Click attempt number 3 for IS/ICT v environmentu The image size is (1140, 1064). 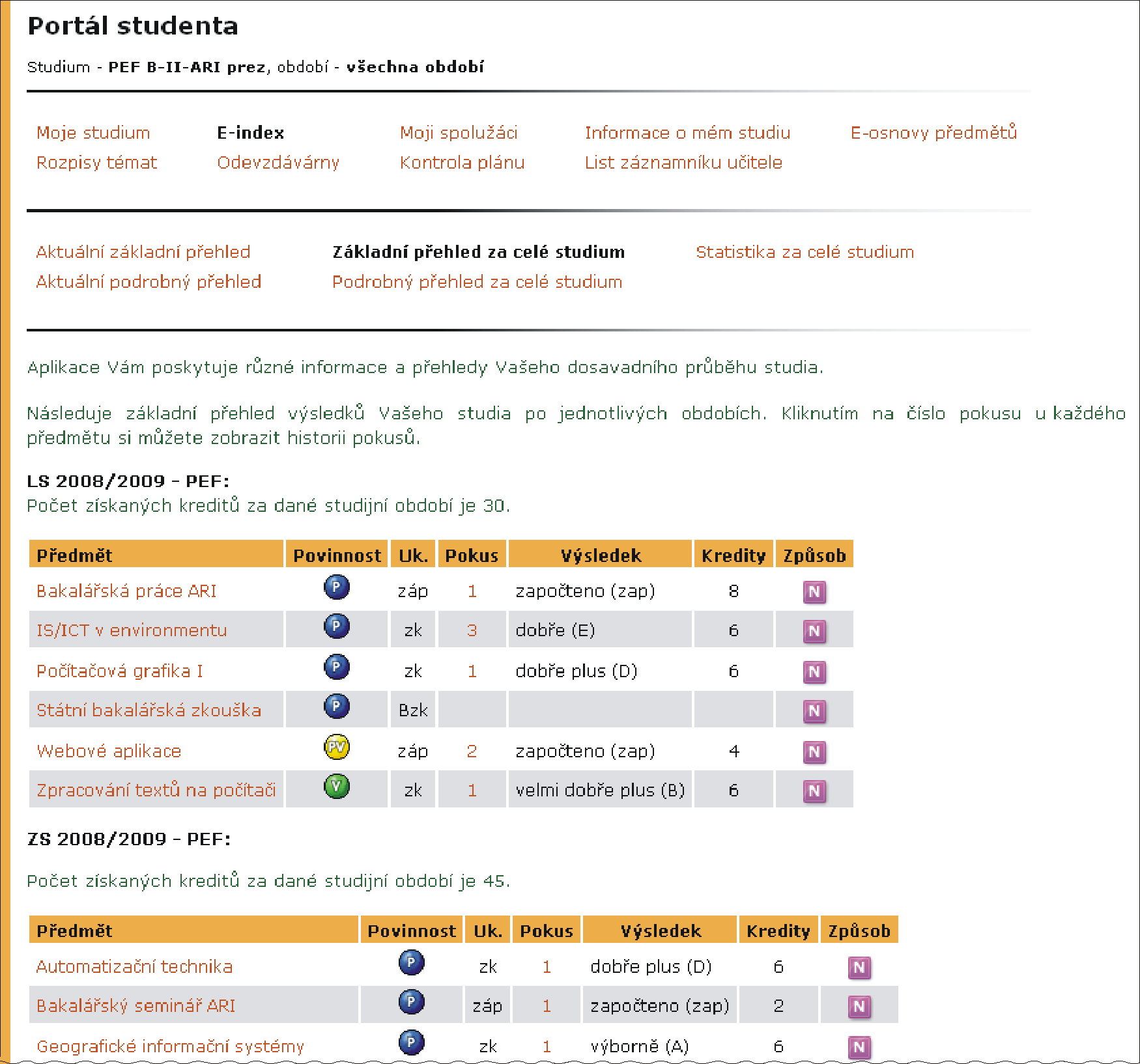pos(472,630)
